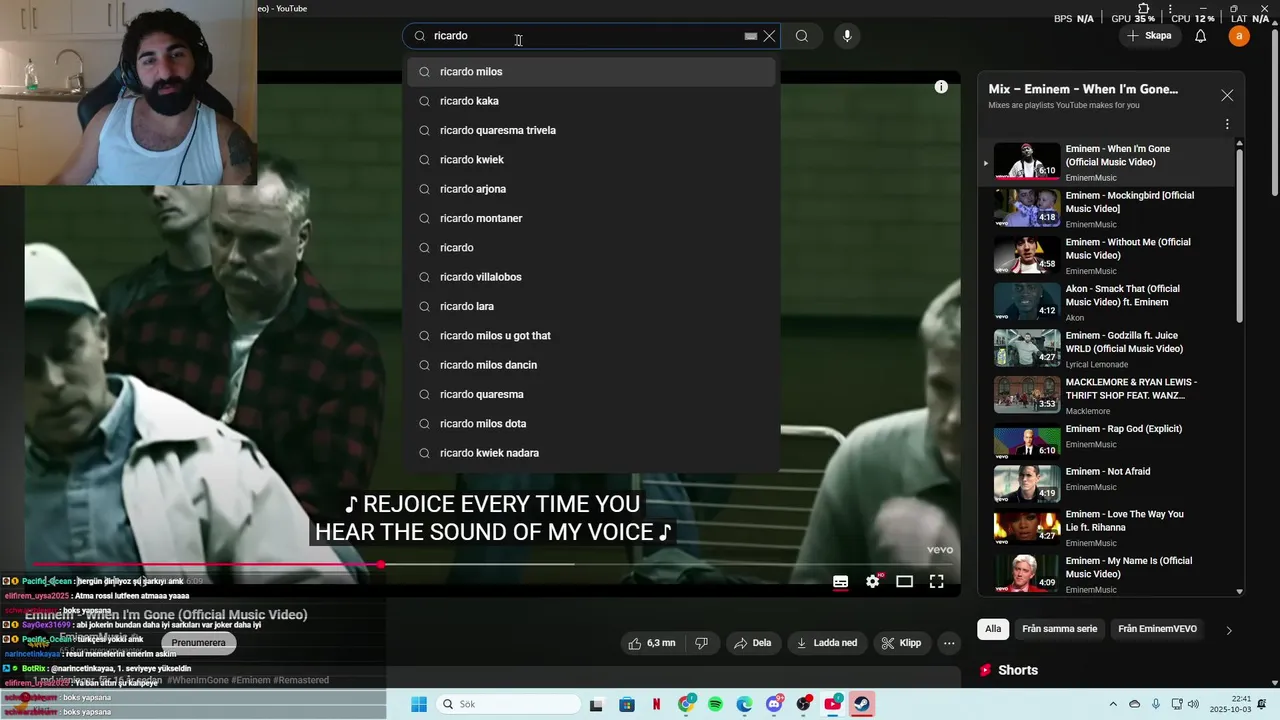Dislike the video
This screenshot has height=720, width=1280.
702,643
